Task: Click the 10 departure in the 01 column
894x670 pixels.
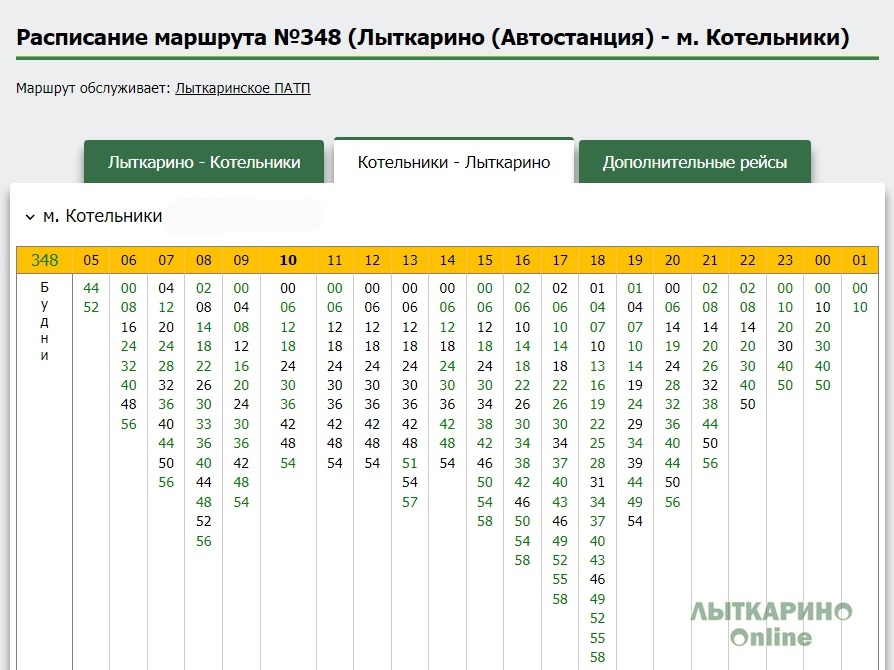Action: 860,307
